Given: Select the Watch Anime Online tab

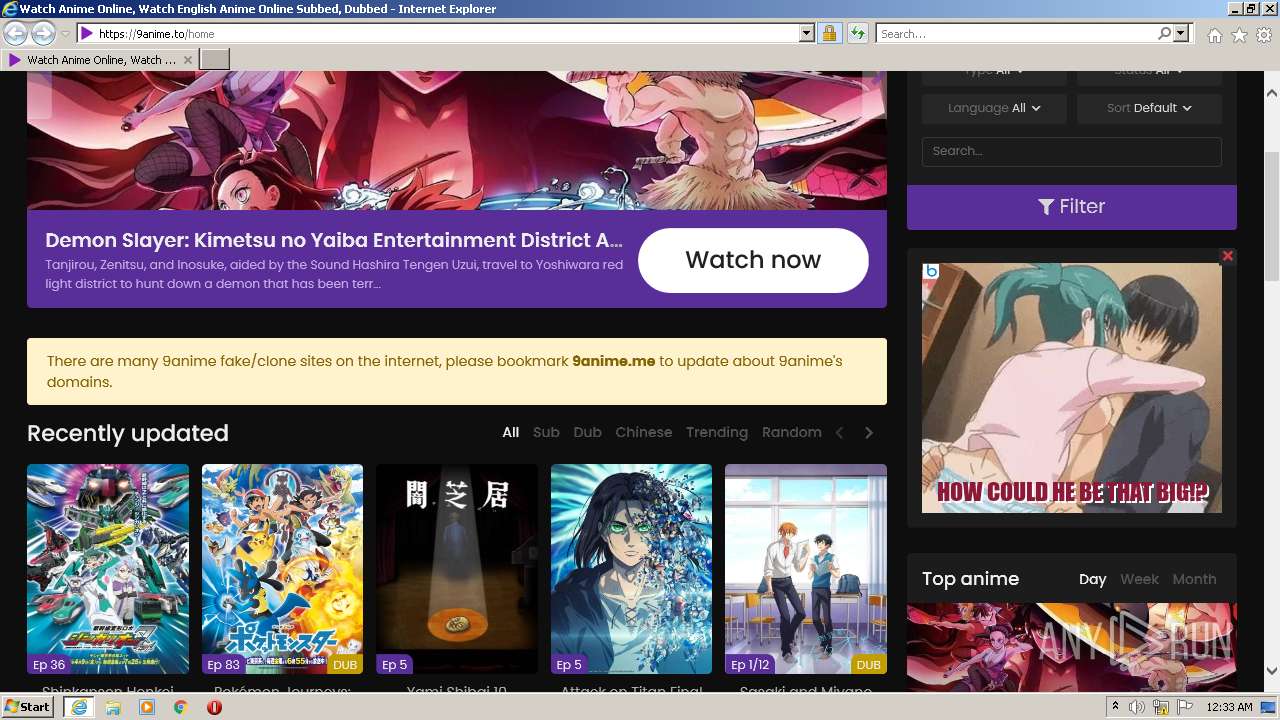Looking at the screenshot, I should click(100, 60).
